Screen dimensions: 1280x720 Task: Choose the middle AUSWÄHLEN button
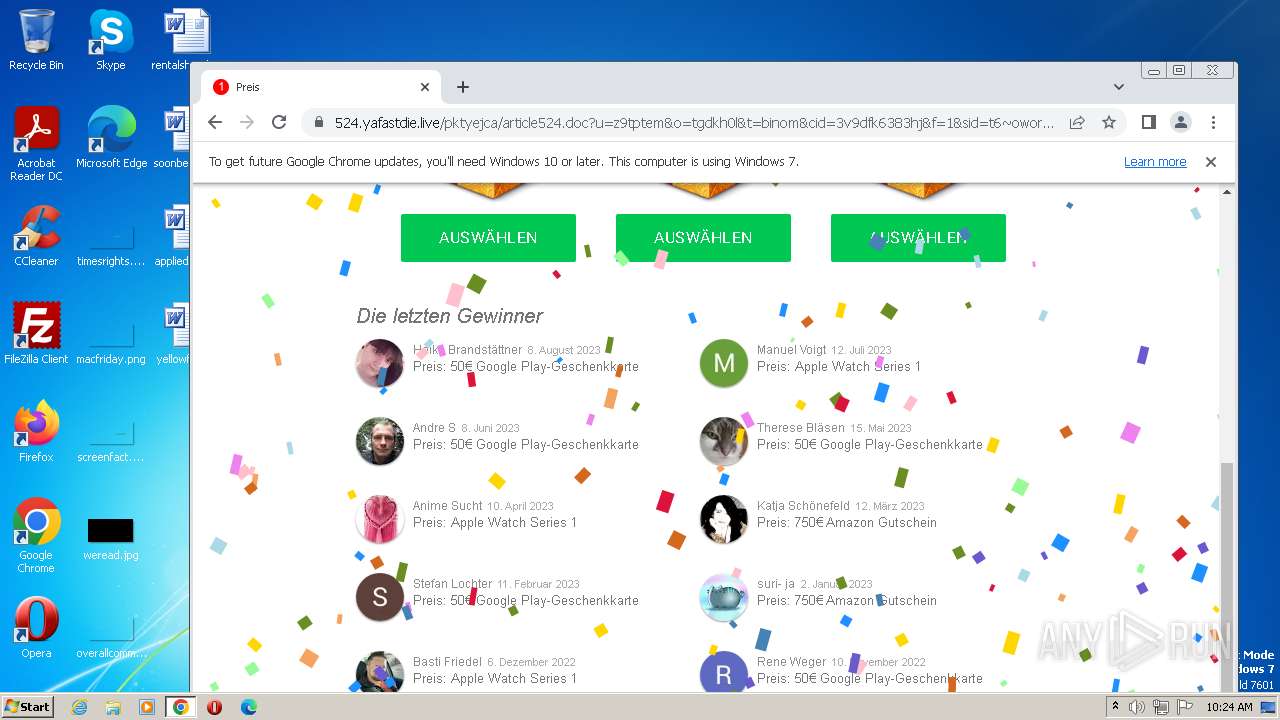click(703, 238)
